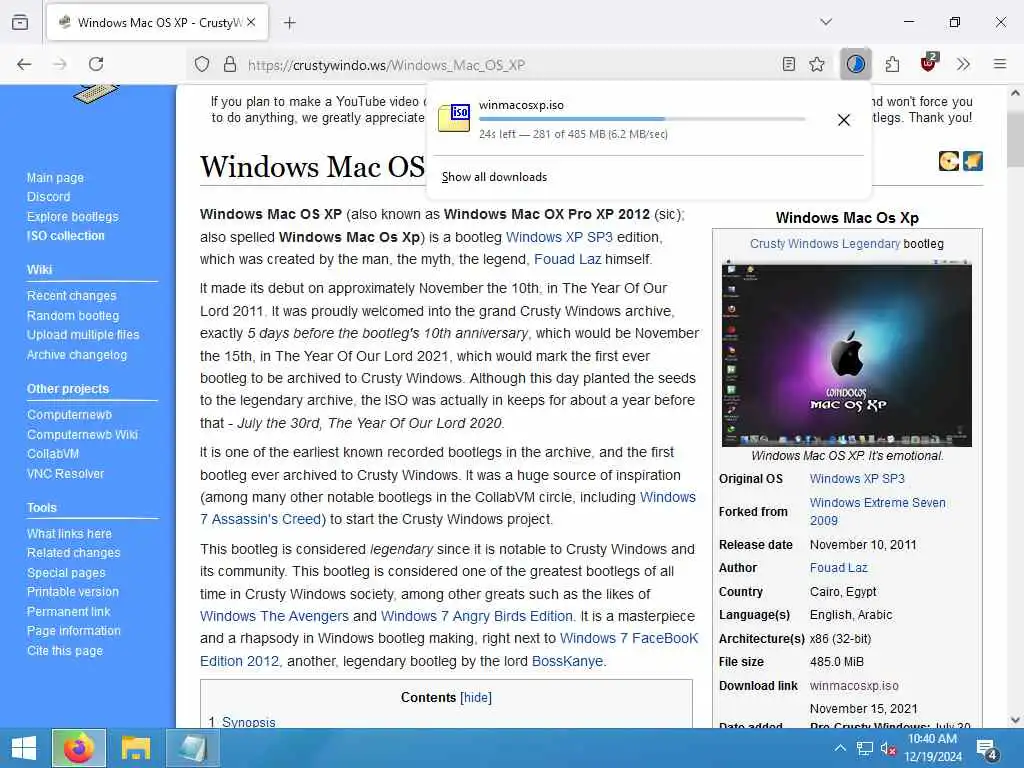Image resolution: width=1024 pixels, height=768 pixels.
Task: Collapse contents with the hide toggle
Action: point(476,697)
